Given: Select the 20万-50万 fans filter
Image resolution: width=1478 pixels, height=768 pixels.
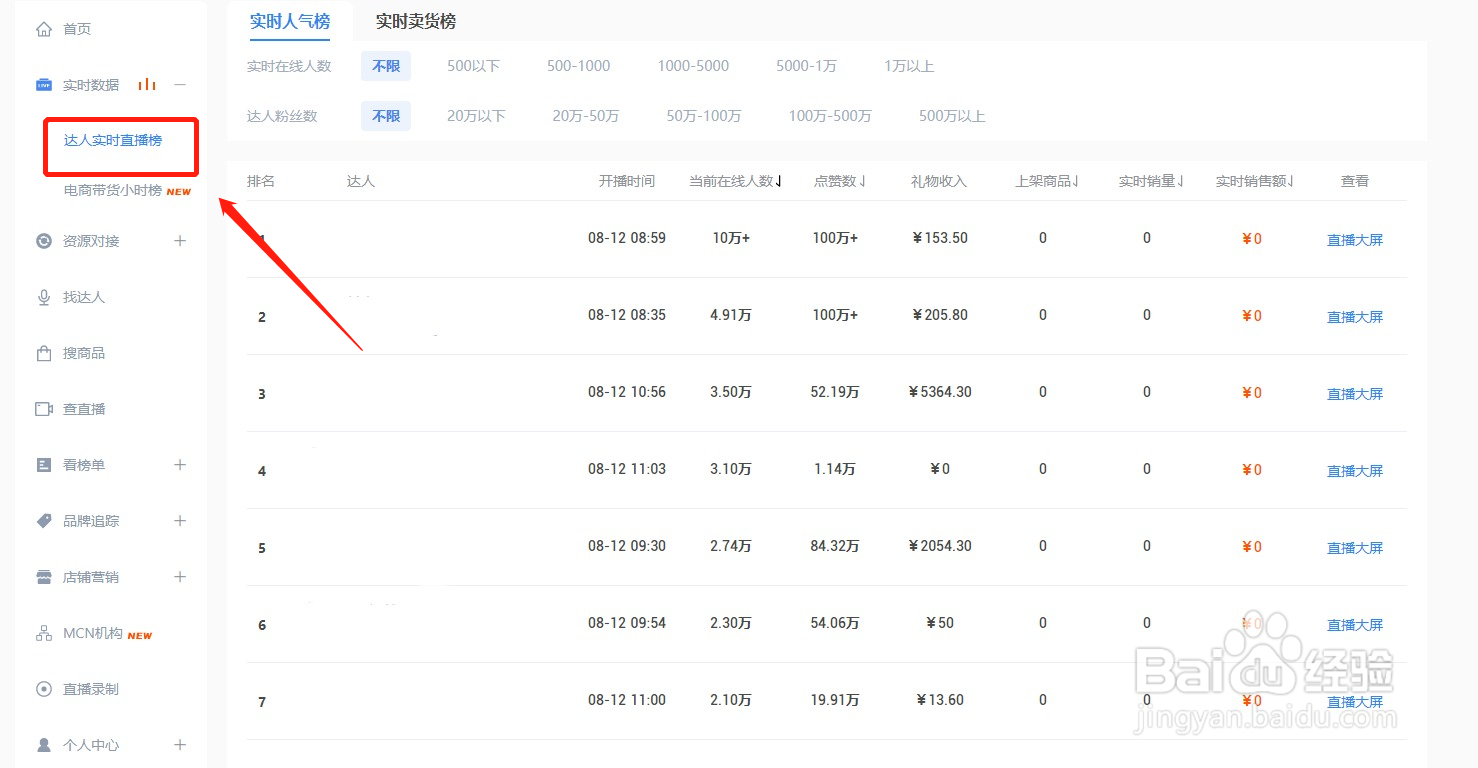Looking at the screenshot, I should pos(585,116).
